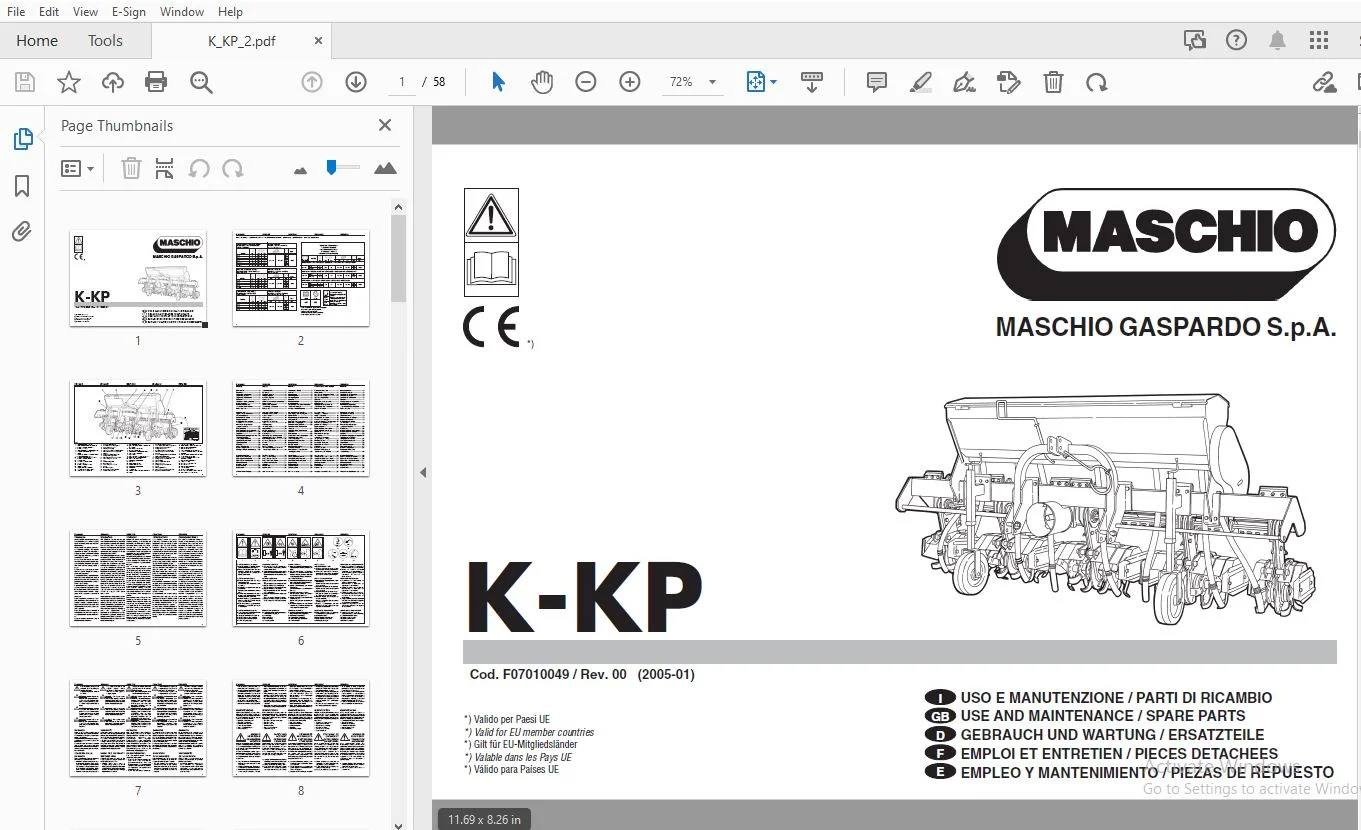The image size is (1361, 830).
Task: Click the insert page break icon in thumbnails
Action: 165,168
